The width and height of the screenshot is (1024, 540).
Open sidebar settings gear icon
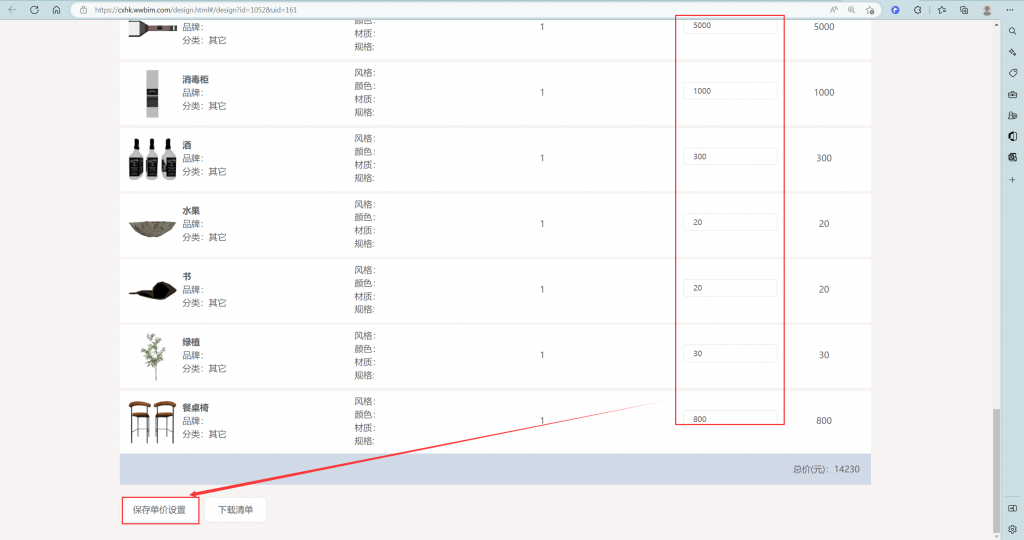pos(1012,529)
